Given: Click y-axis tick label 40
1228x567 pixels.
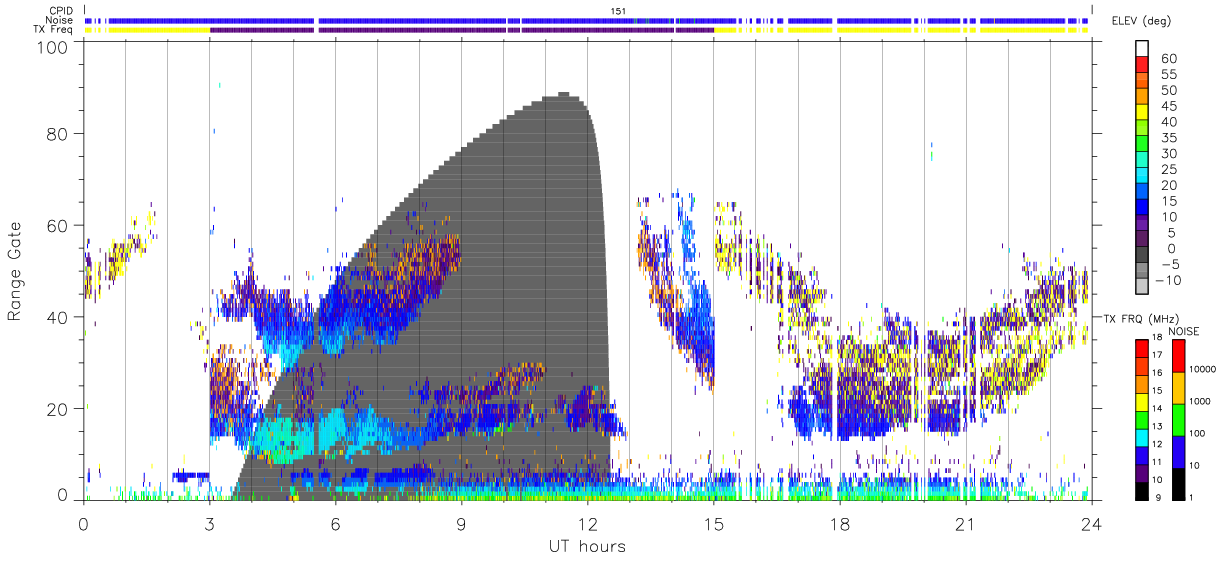Looking at the screenshot, I should pyautogui.click(x=59, y=317).
